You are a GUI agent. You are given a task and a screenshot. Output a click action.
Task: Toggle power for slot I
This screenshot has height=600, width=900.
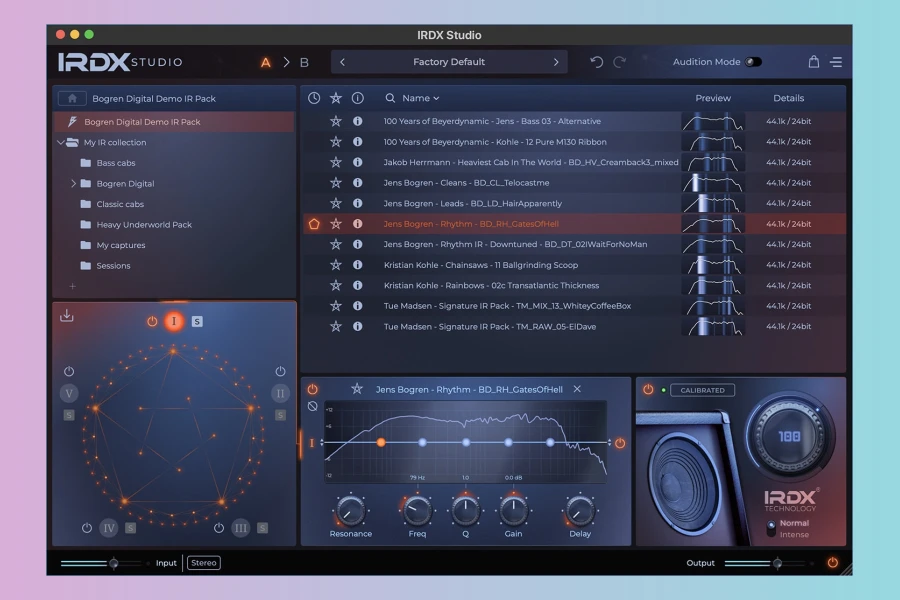[x=152, y=322]
